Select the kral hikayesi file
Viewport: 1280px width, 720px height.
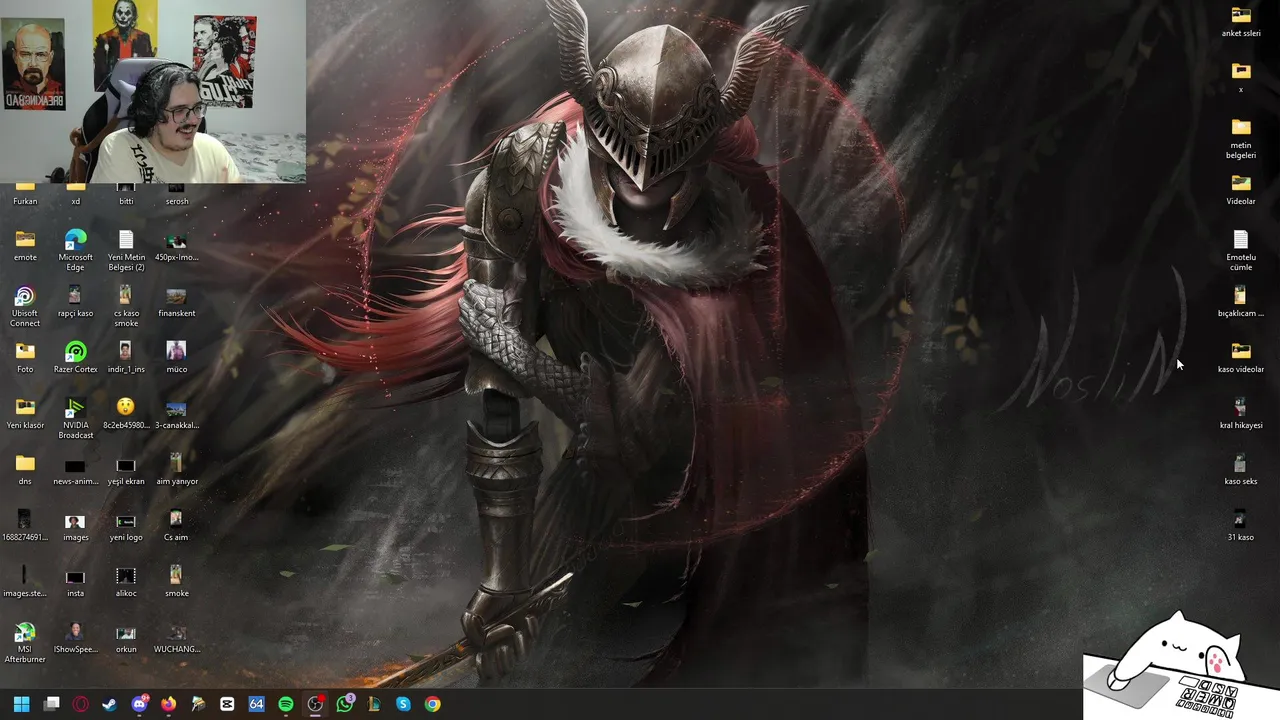pos(1241,414)
